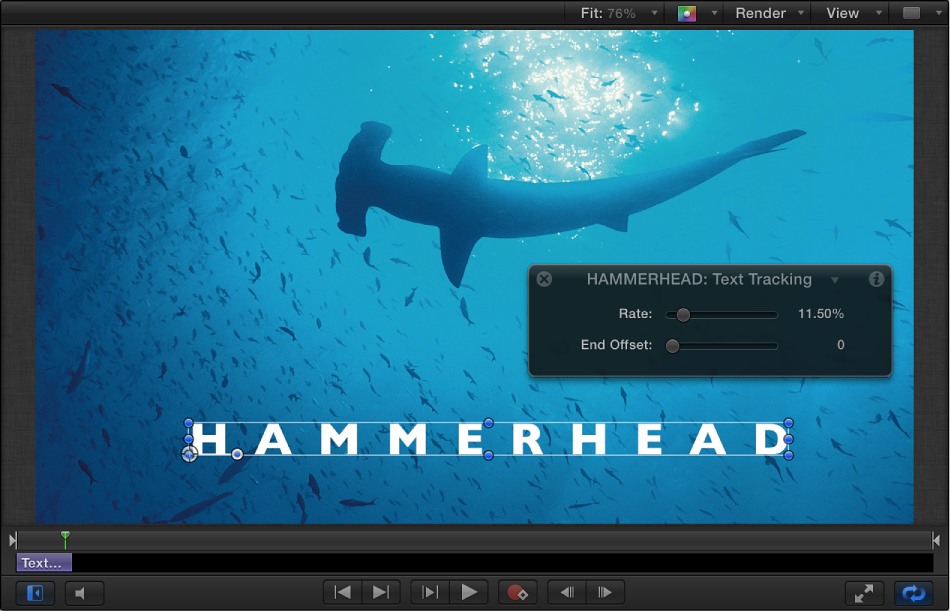The width and height of the screenshot is (950, 612).
Task: Go to end of project
Action: (381, 592)
